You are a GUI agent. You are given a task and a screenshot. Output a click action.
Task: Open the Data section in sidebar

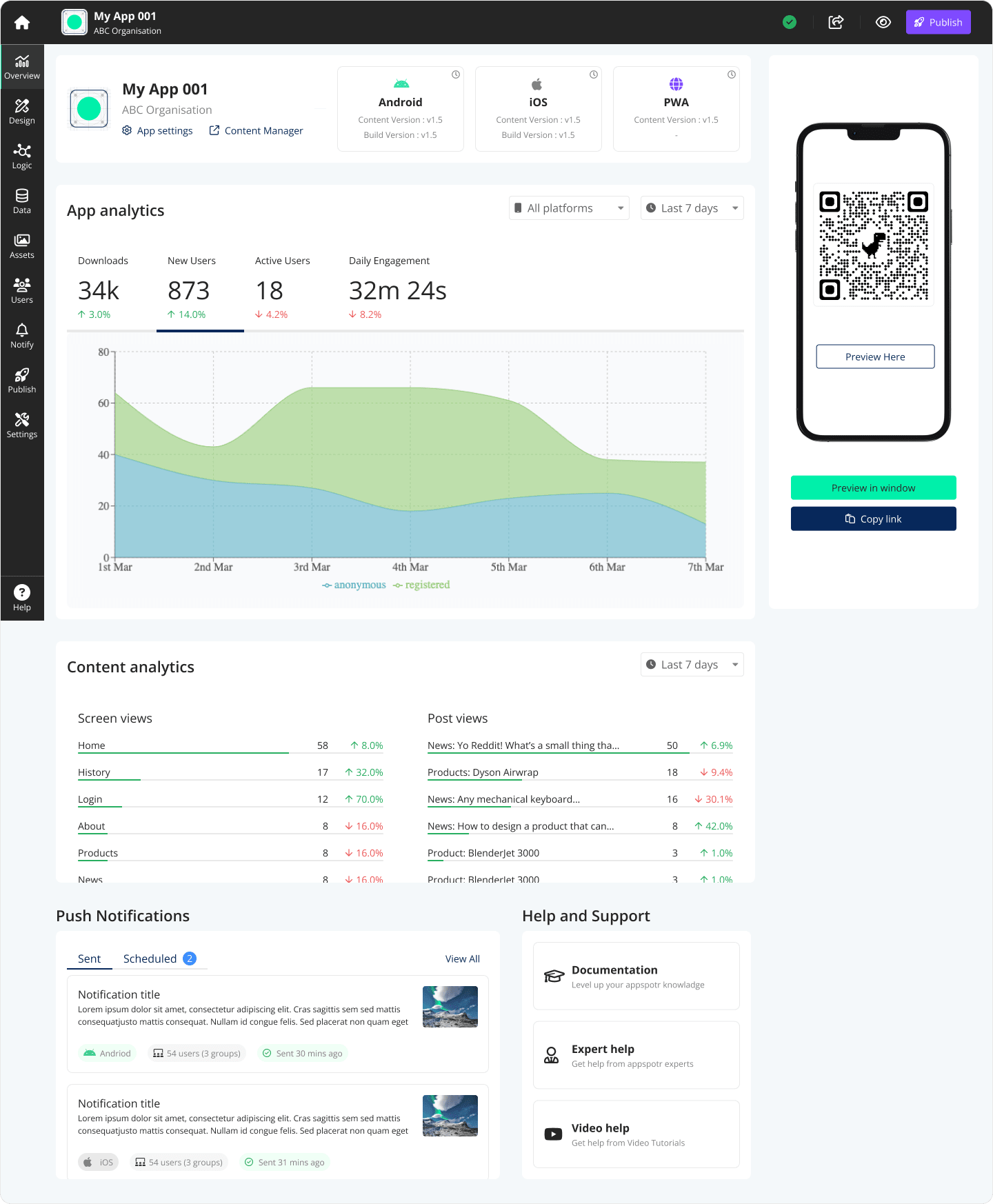coord(22,201)
